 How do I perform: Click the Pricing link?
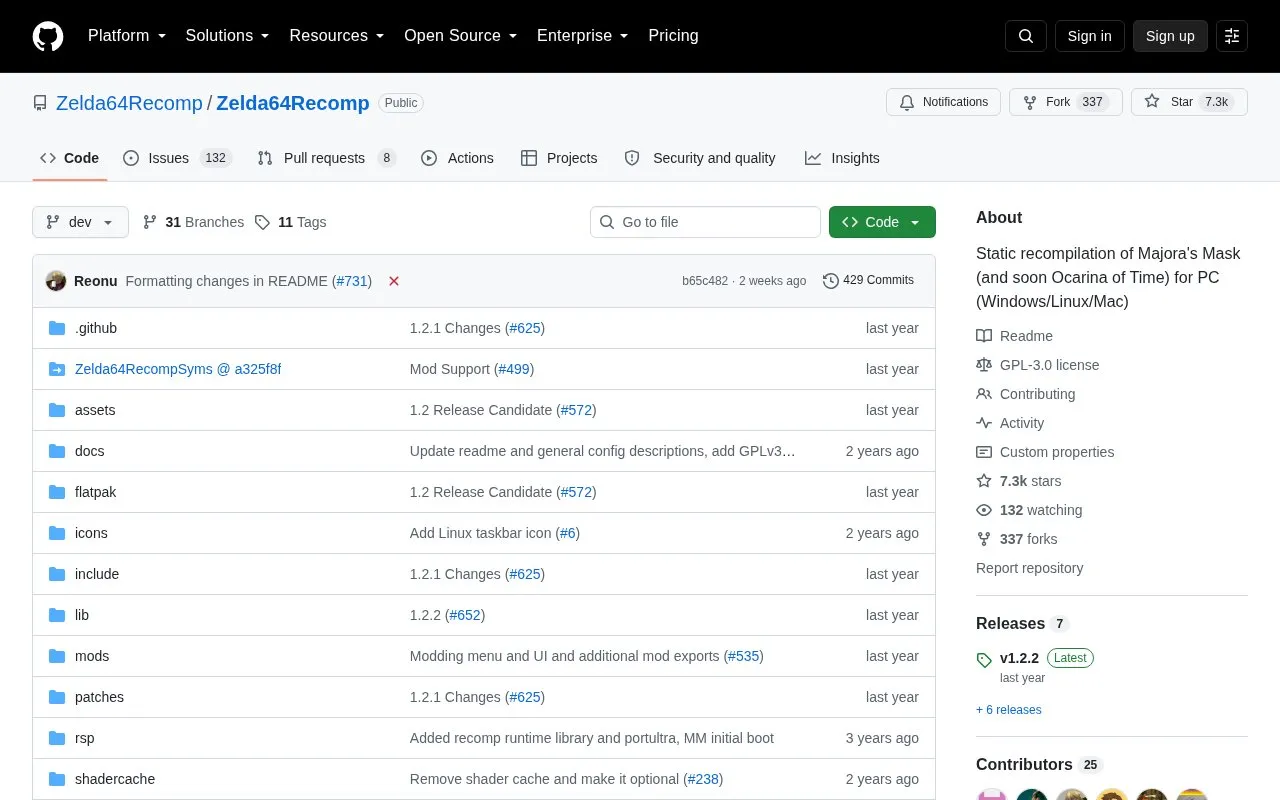pyautogui.click(x=673, y=36)
